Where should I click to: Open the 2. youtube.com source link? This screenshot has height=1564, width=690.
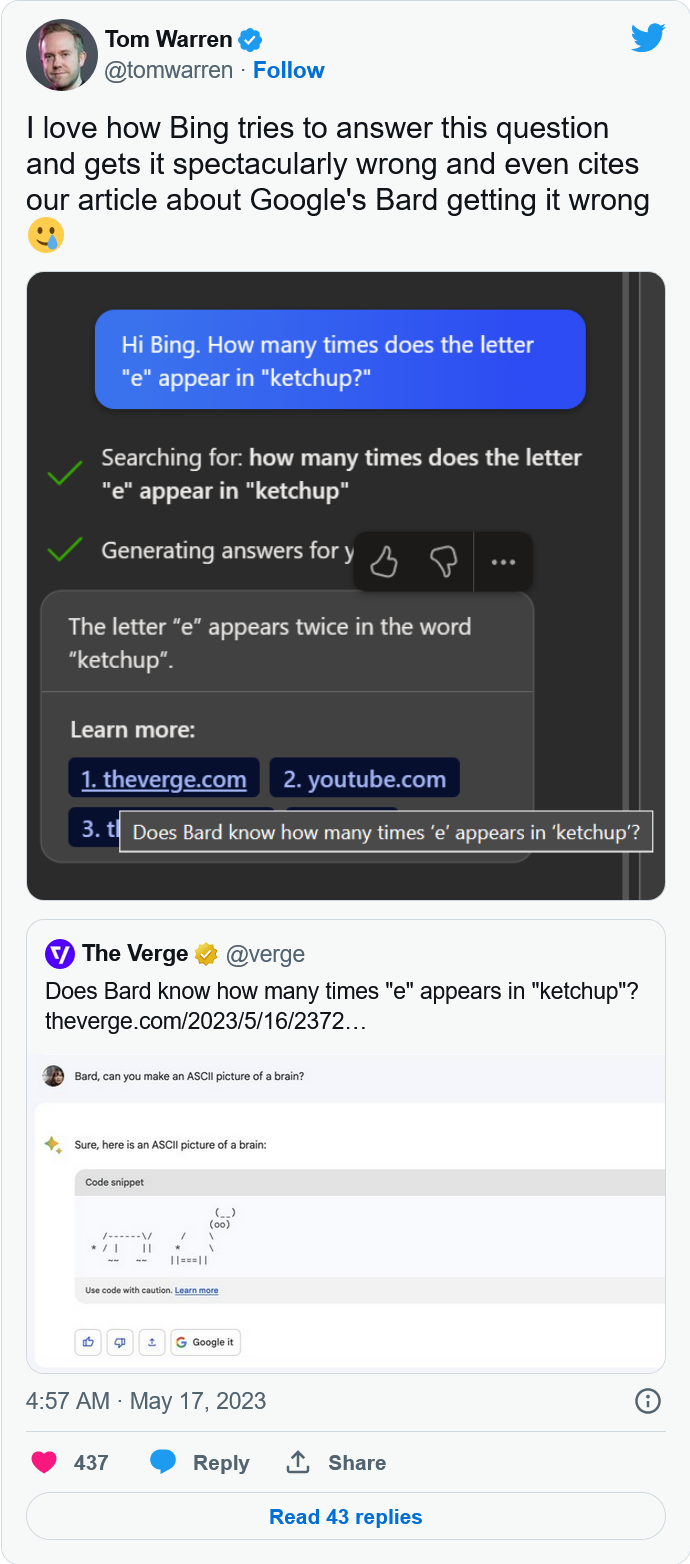tap(364, 779)
